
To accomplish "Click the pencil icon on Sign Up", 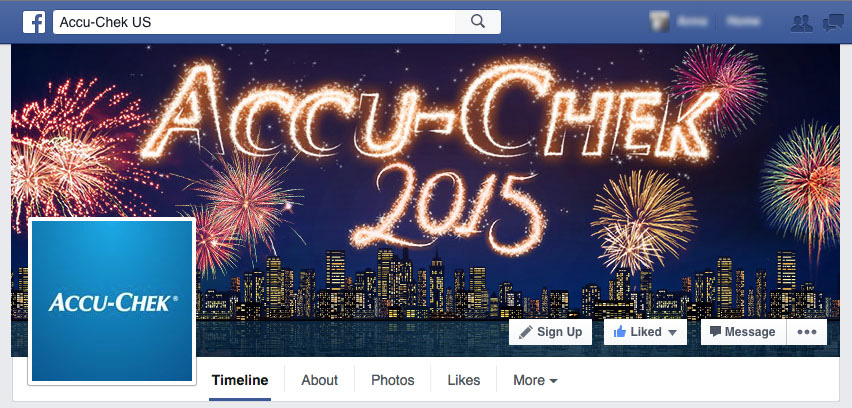I will pos(525,332).
